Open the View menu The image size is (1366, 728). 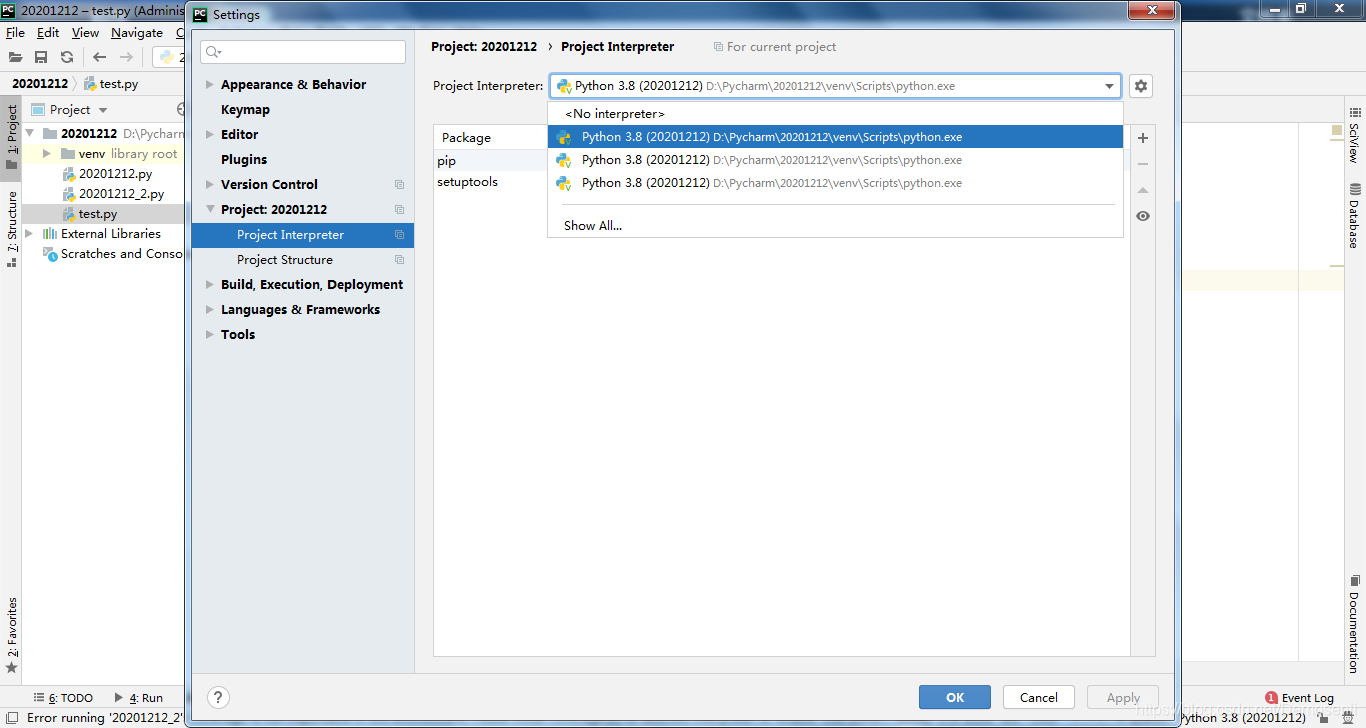(85, 33)
